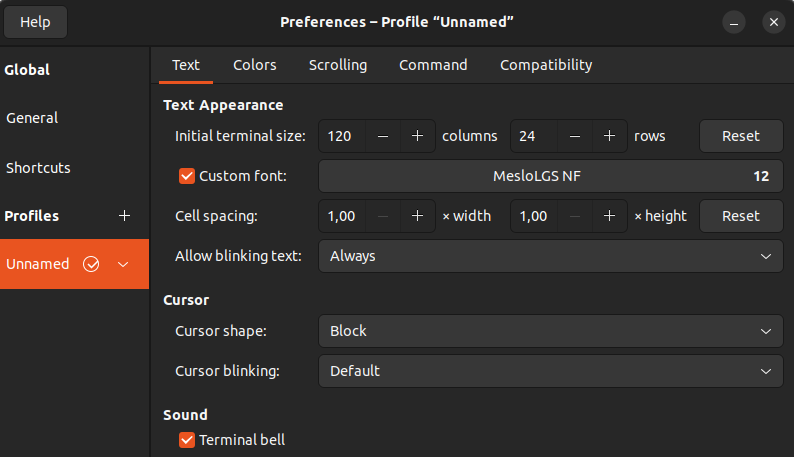Increase cell spacing width with plus
This screenshot has height=457, width=794.
pos(418,216)
